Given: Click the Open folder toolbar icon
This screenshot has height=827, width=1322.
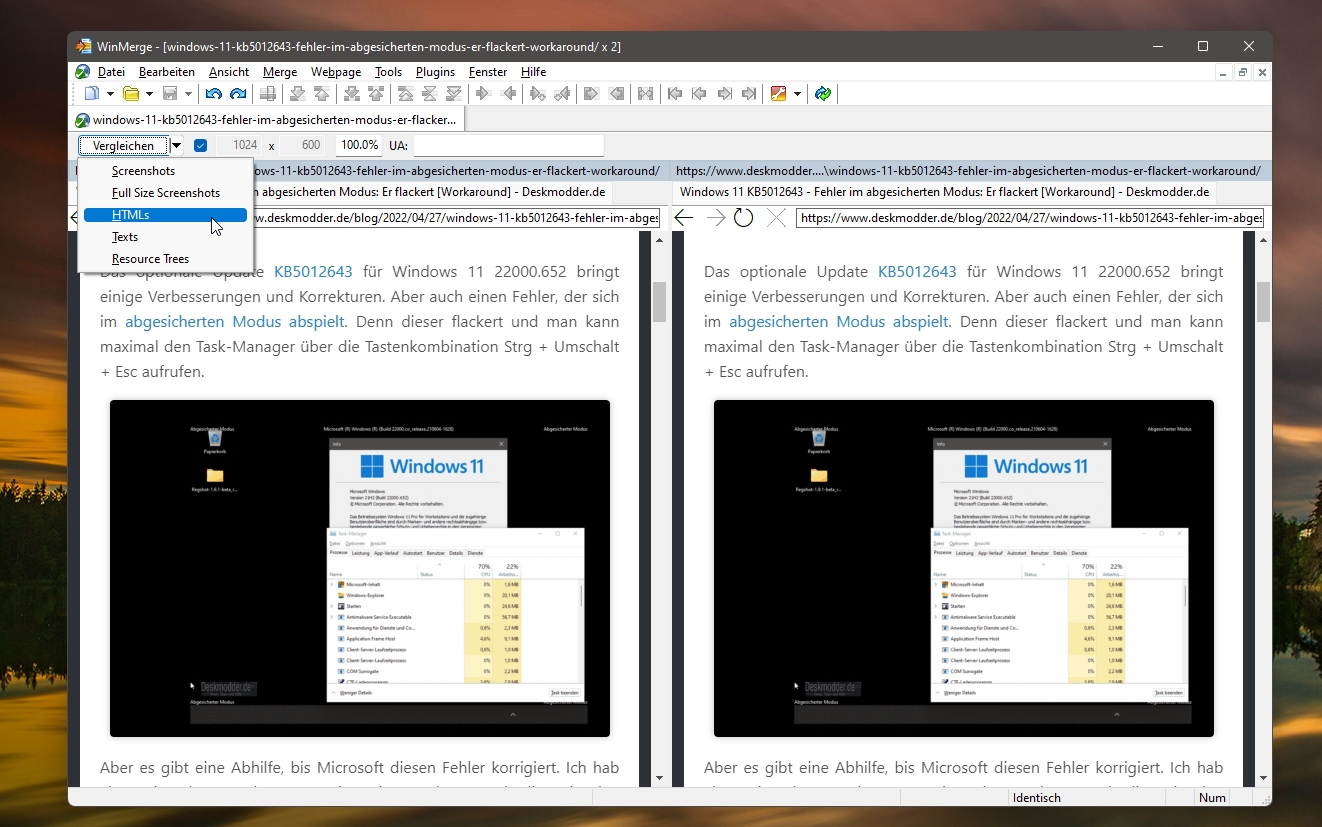Looking at the screenshot, I should (131, 94).
